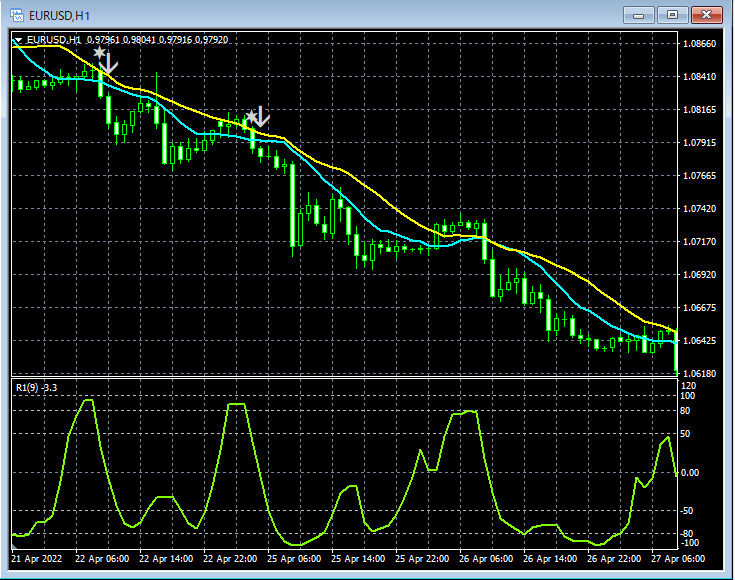Click the 27 Apr 06:00 time label

(678, 559)
